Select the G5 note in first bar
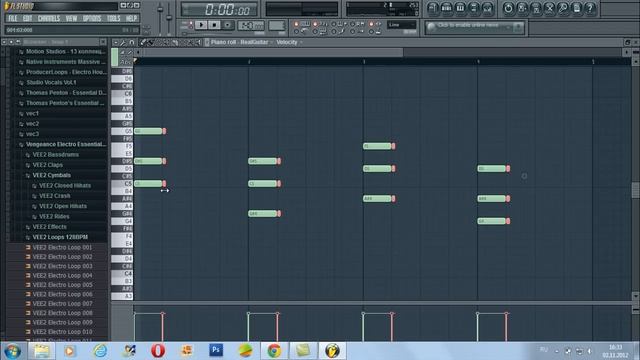This screenshot has width=640, height=360. (x=150, y=131)
